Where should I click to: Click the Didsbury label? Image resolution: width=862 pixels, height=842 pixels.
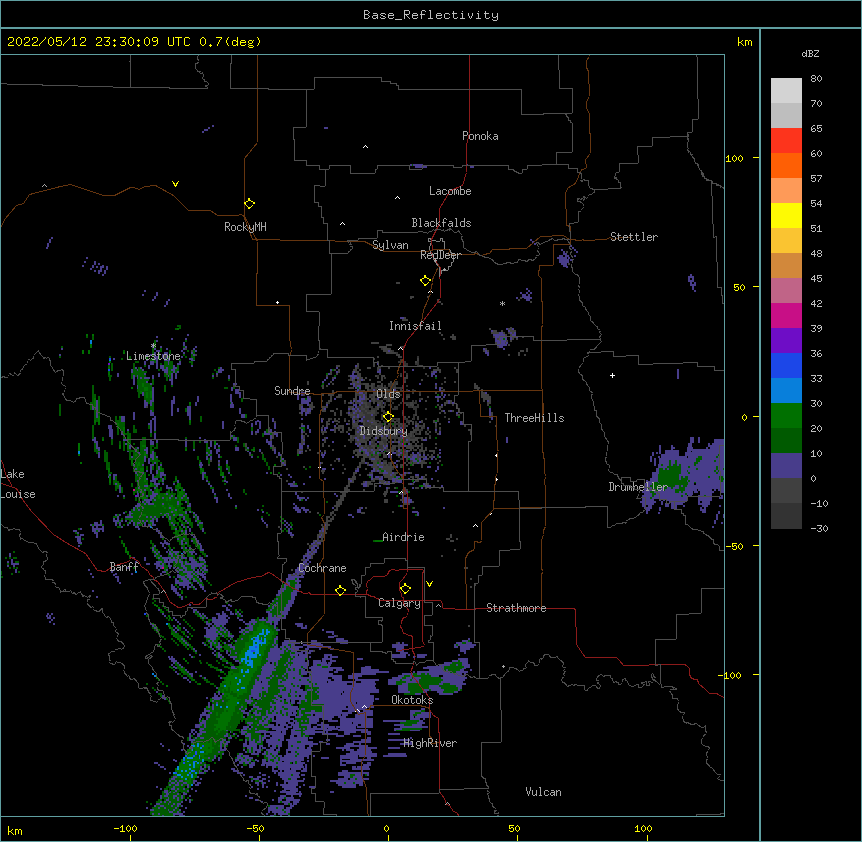[x=384, y=431]
